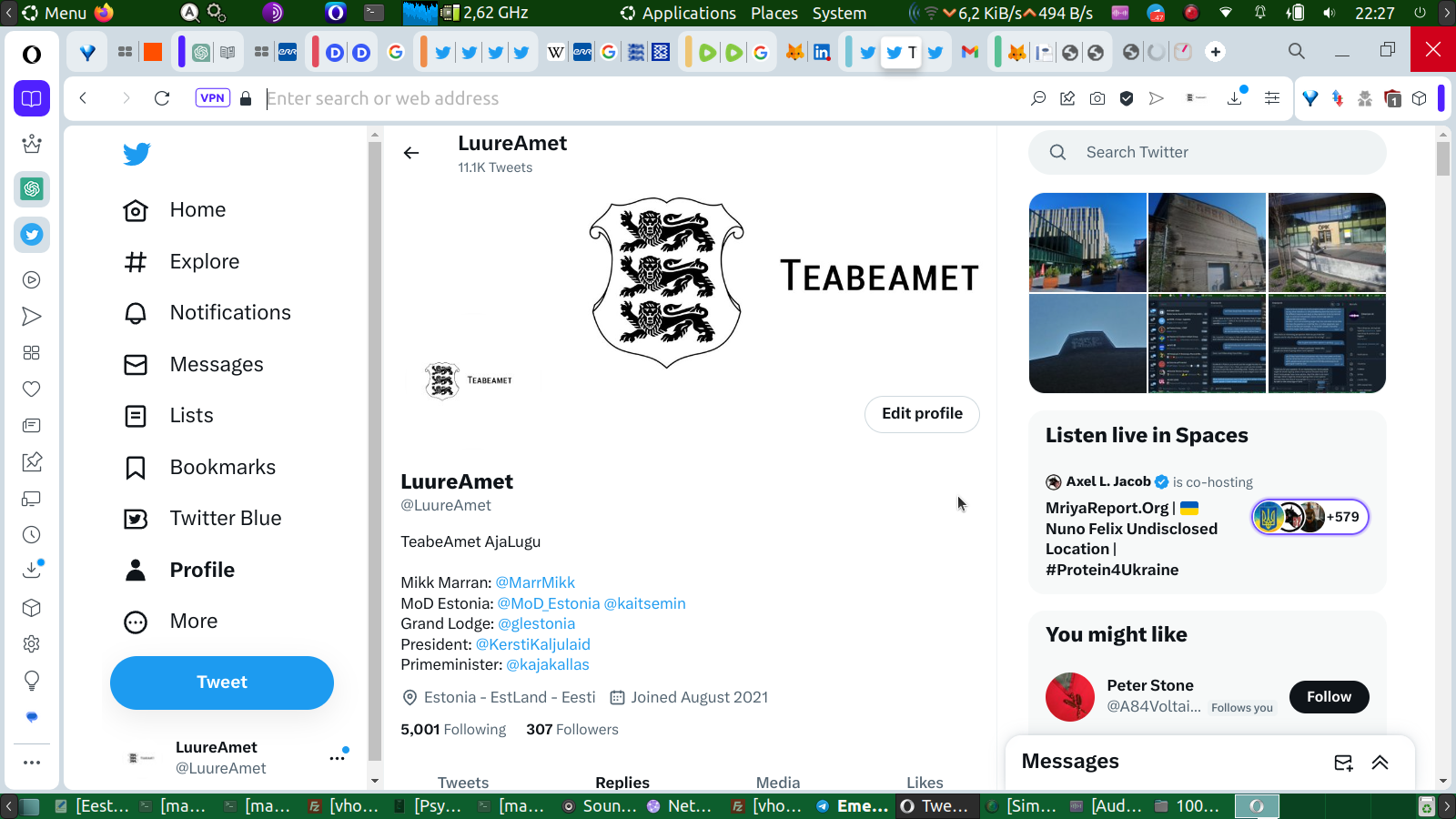Open volume control in the system tray
Screen dimensions: 1456x819
[1329, 13]
